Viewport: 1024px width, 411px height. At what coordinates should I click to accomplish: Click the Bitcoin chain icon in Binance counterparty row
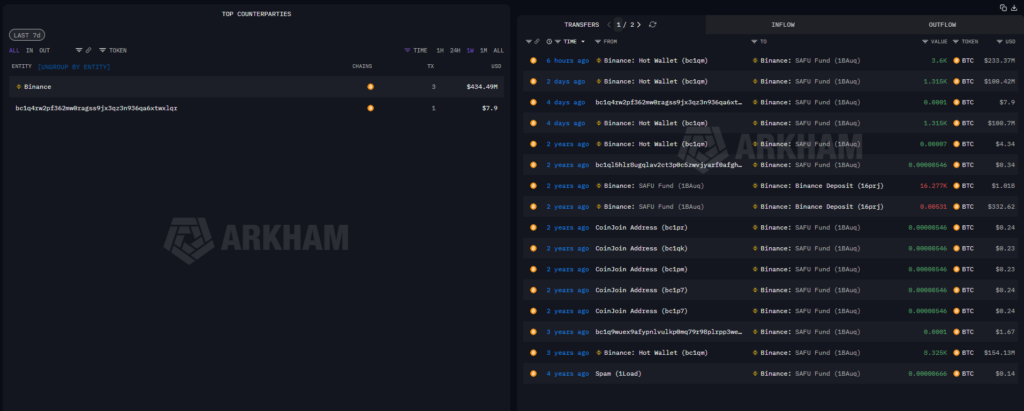point(370,87)
